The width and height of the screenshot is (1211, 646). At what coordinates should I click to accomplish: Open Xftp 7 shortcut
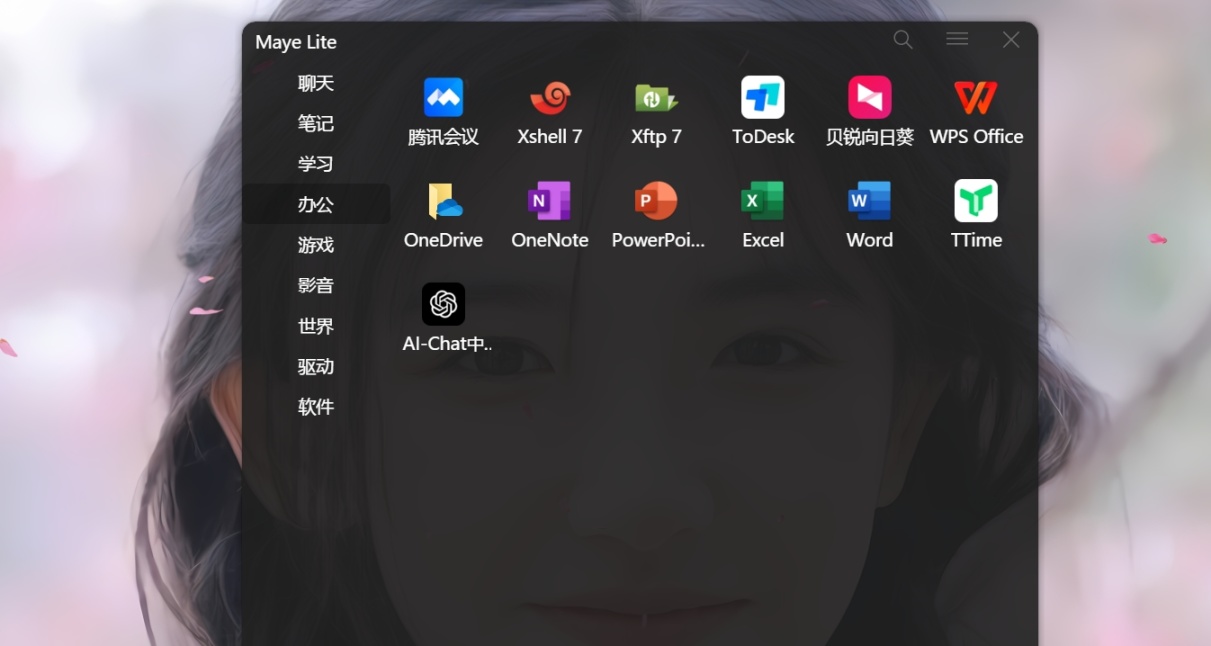[x=656, y=98]
